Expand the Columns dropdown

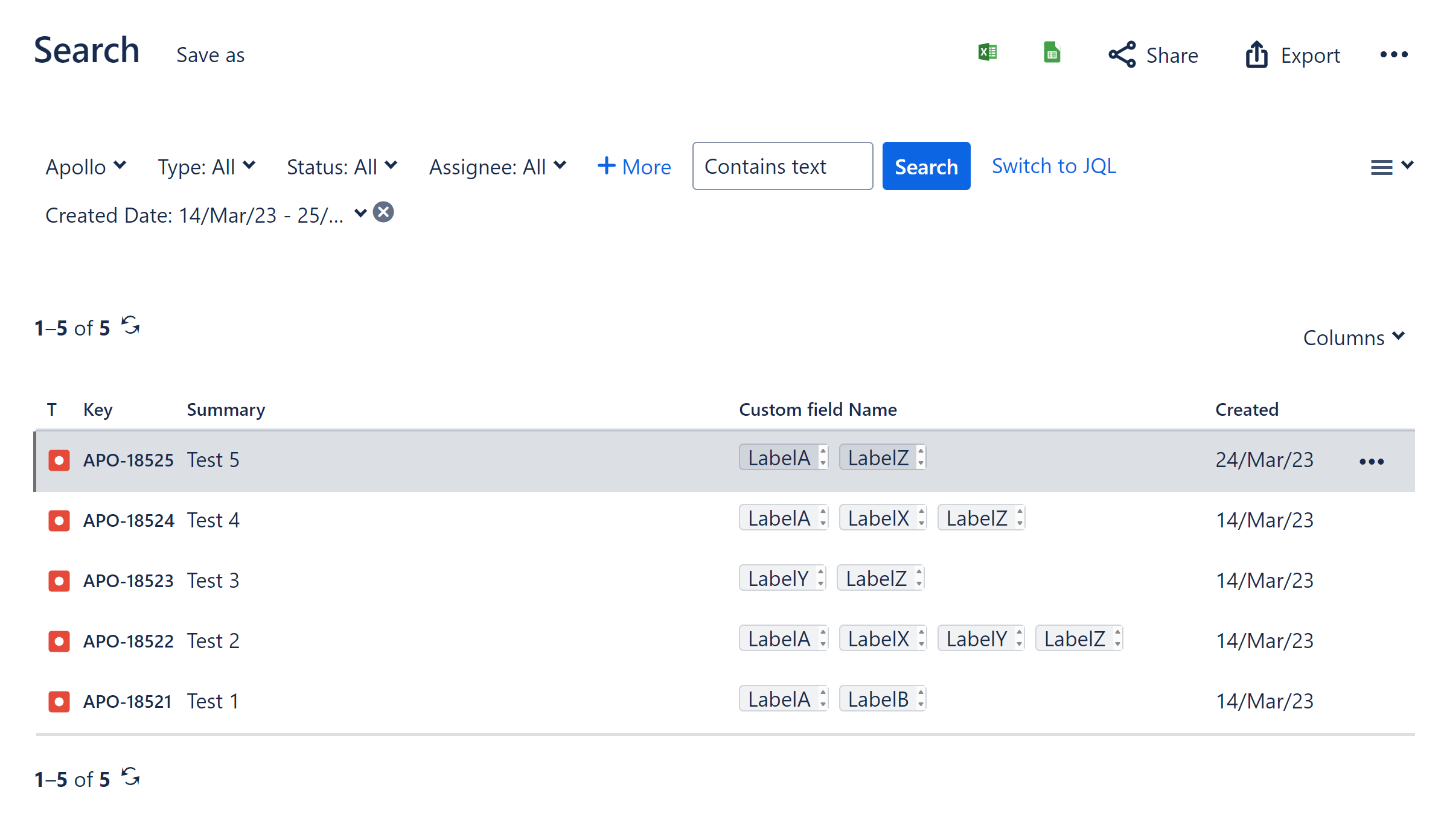coord(1353,337)
